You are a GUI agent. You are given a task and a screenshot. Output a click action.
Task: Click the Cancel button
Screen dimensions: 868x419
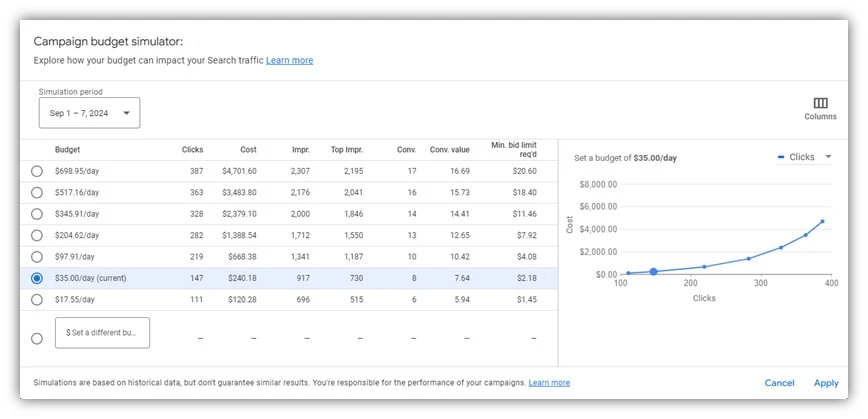point(779,383)
